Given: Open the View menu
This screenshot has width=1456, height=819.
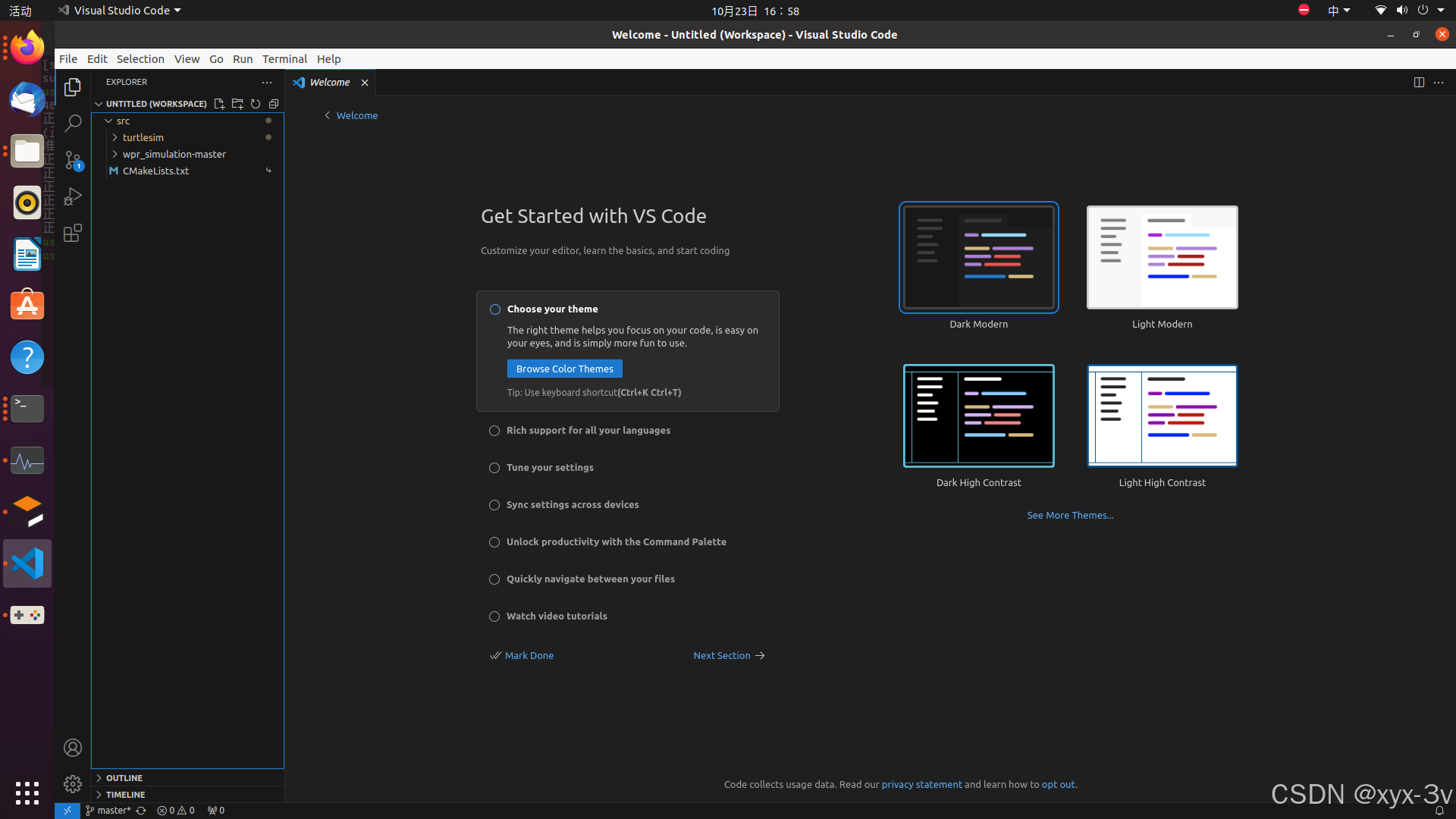Looking at the screenshot, I should click(187, 58).
